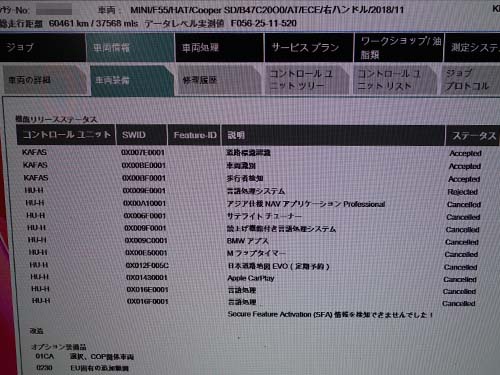Select the SWID 0X009C0001 cell
Viewport: 500px width, 375px height.
[x=146, y=240]
